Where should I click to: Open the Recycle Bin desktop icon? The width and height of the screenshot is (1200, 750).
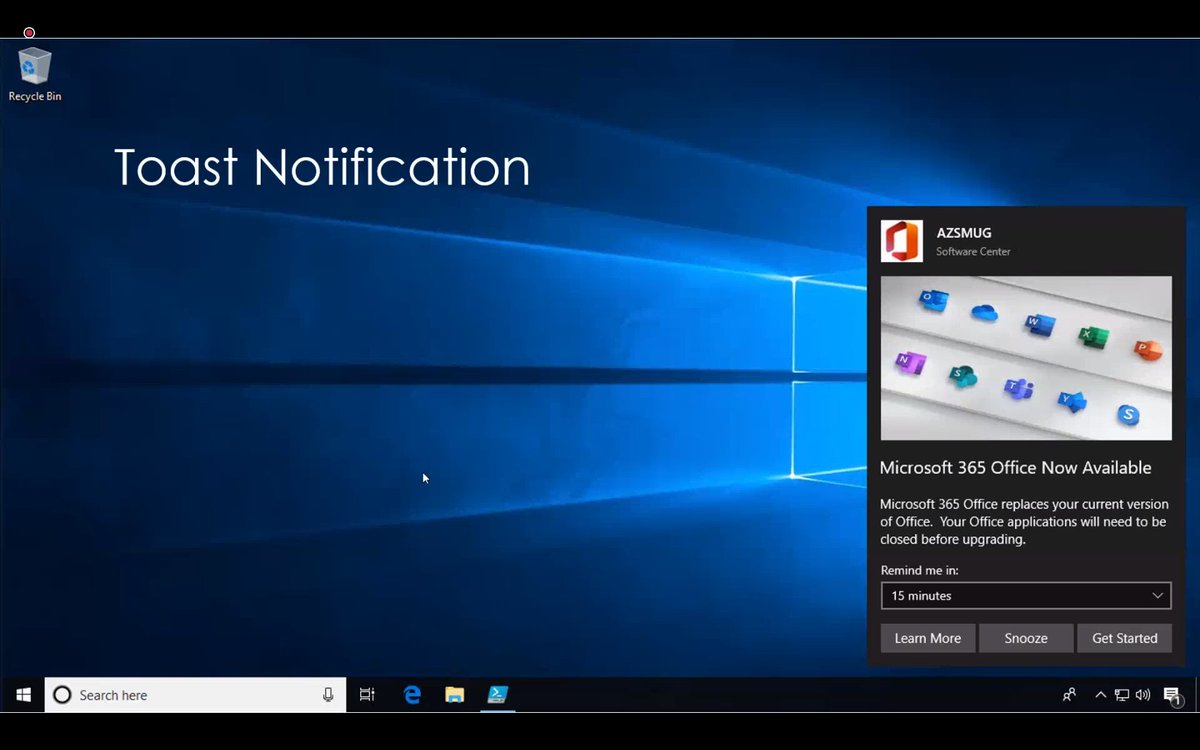[x=35, y=74]
